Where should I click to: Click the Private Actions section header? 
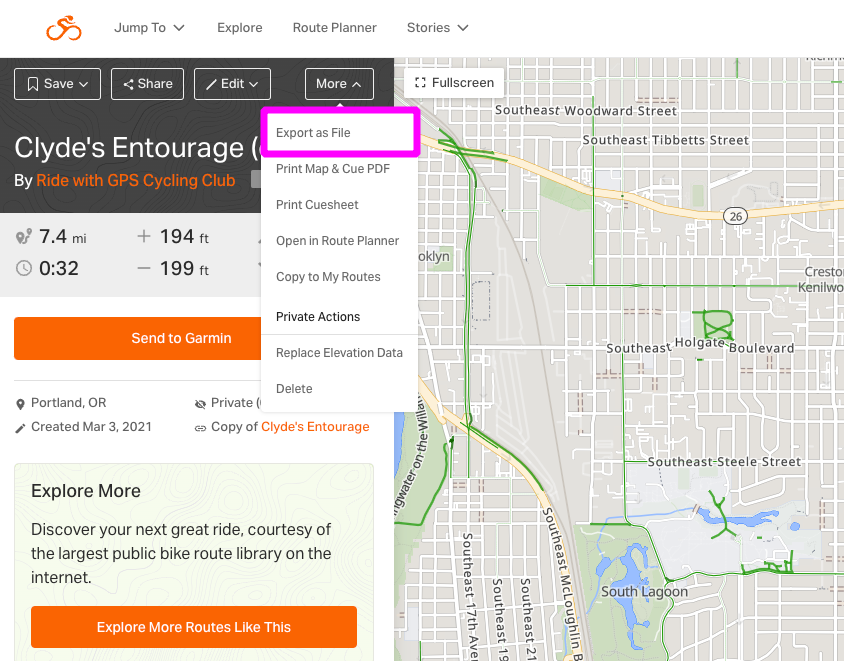pyautogui.click(x=318, y=317)
